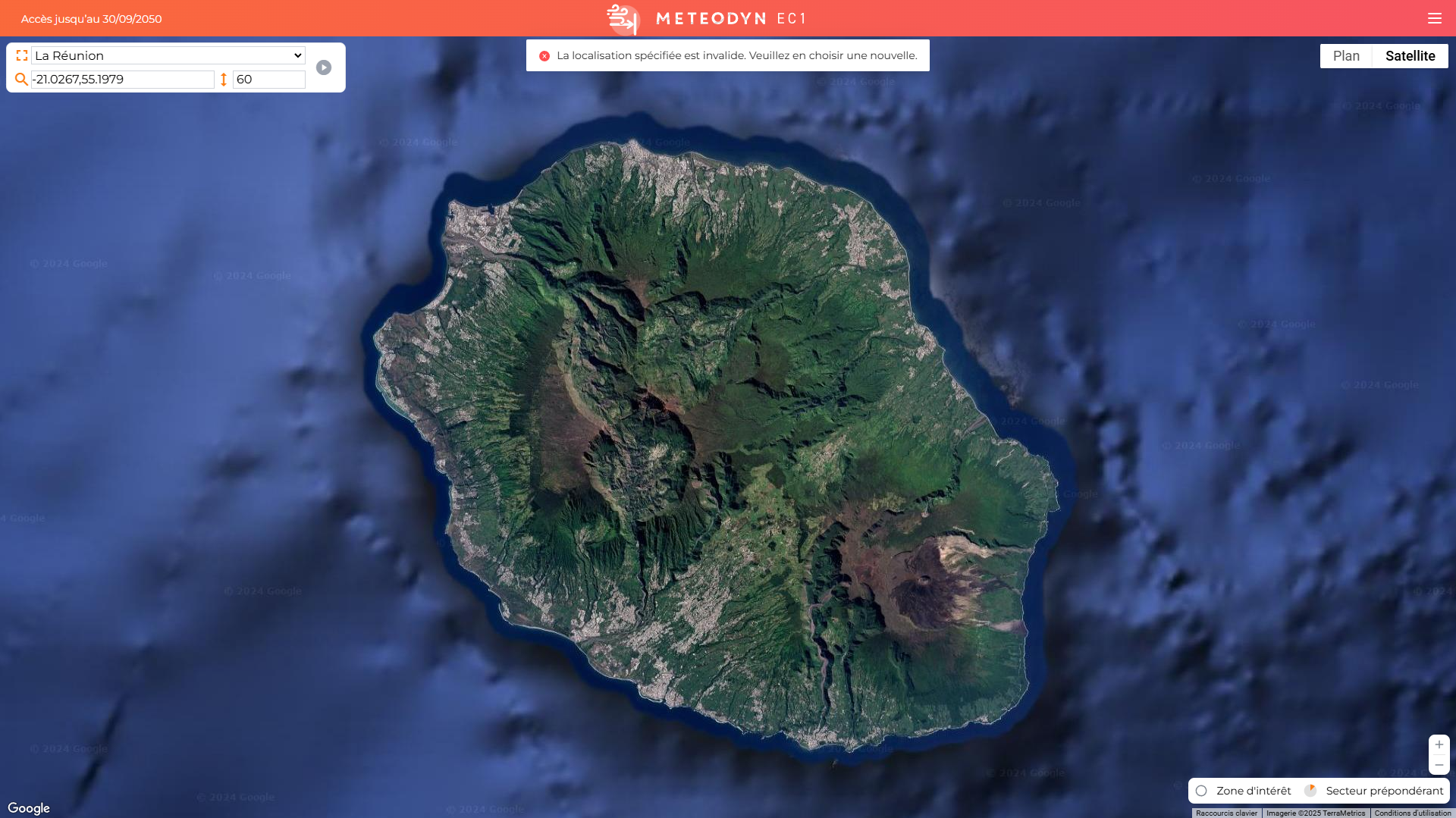Screen dimensions: 1456x818
Task: Click the orange height arrow icon
Action: tap(224, 79)
